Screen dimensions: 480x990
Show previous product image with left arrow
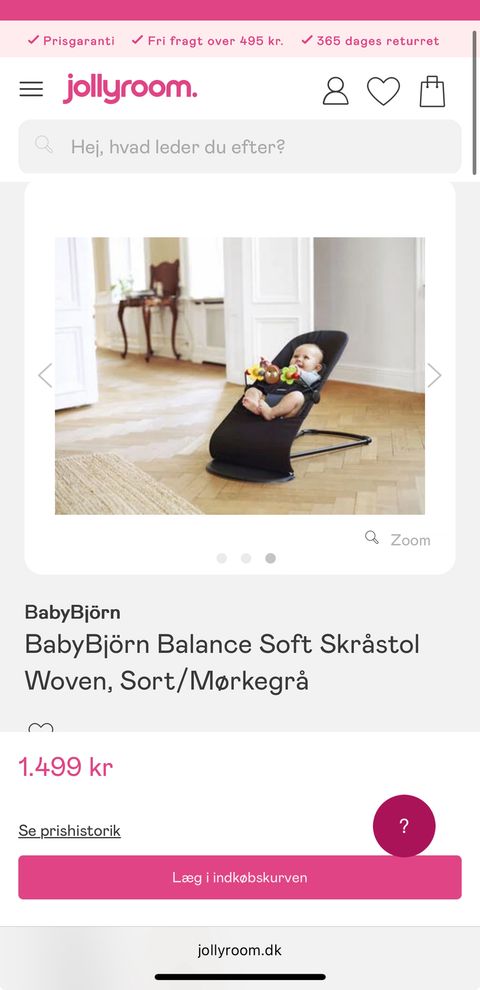(x=45, y=375)
